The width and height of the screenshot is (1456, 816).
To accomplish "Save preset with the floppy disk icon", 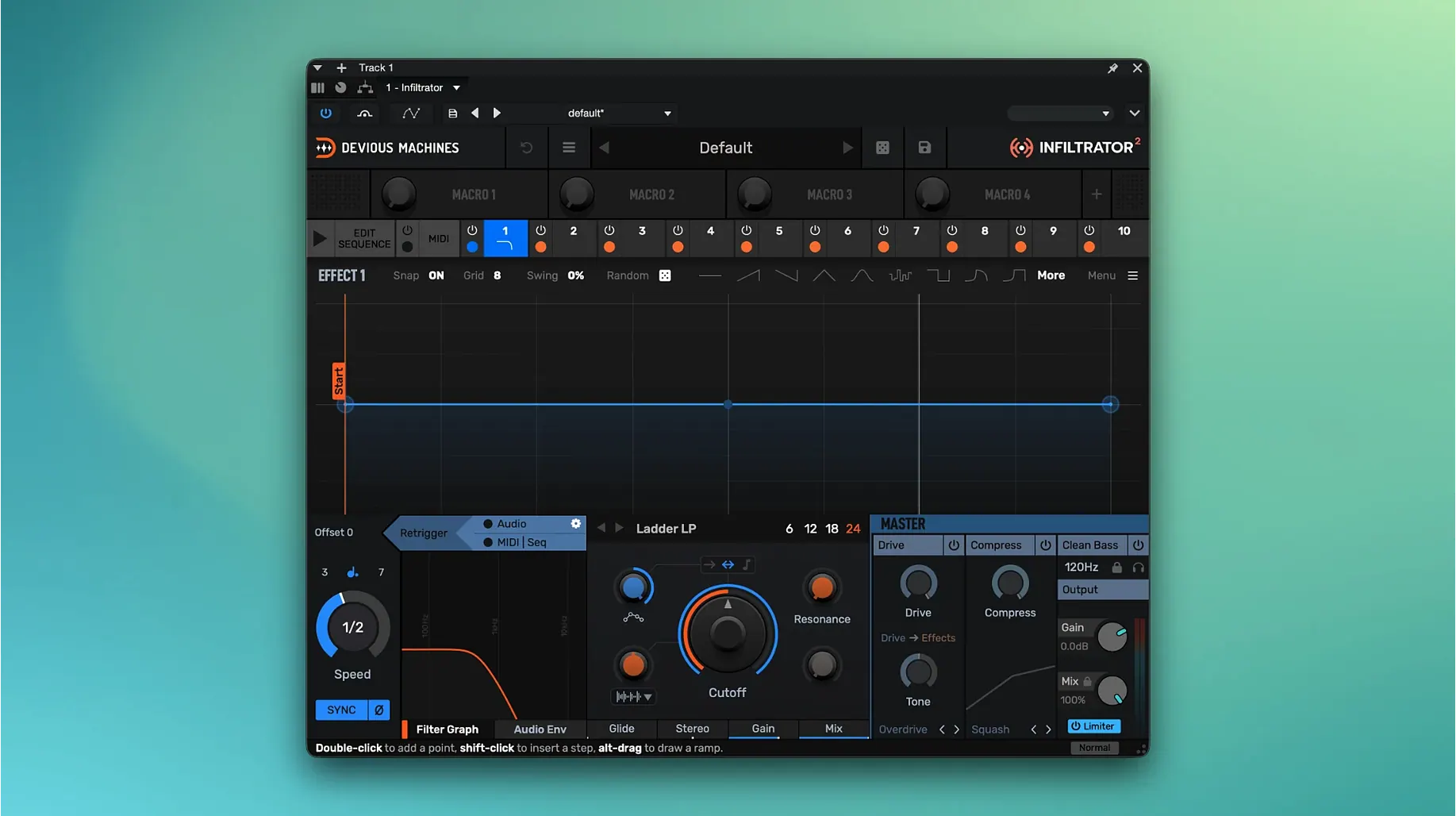I will coord(924,148).
